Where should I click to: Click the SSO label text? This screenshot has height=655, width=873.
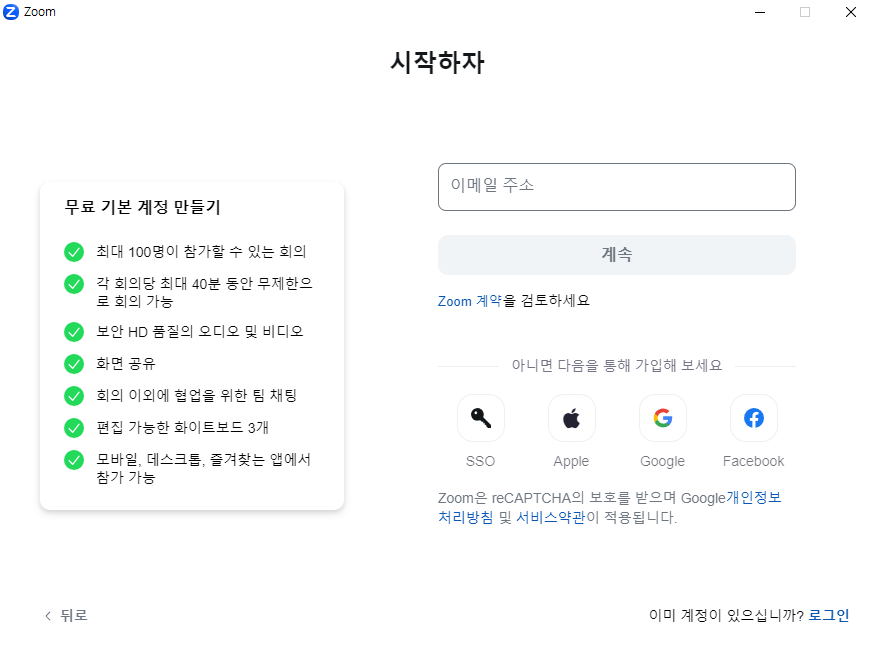(x=480, y=461)
